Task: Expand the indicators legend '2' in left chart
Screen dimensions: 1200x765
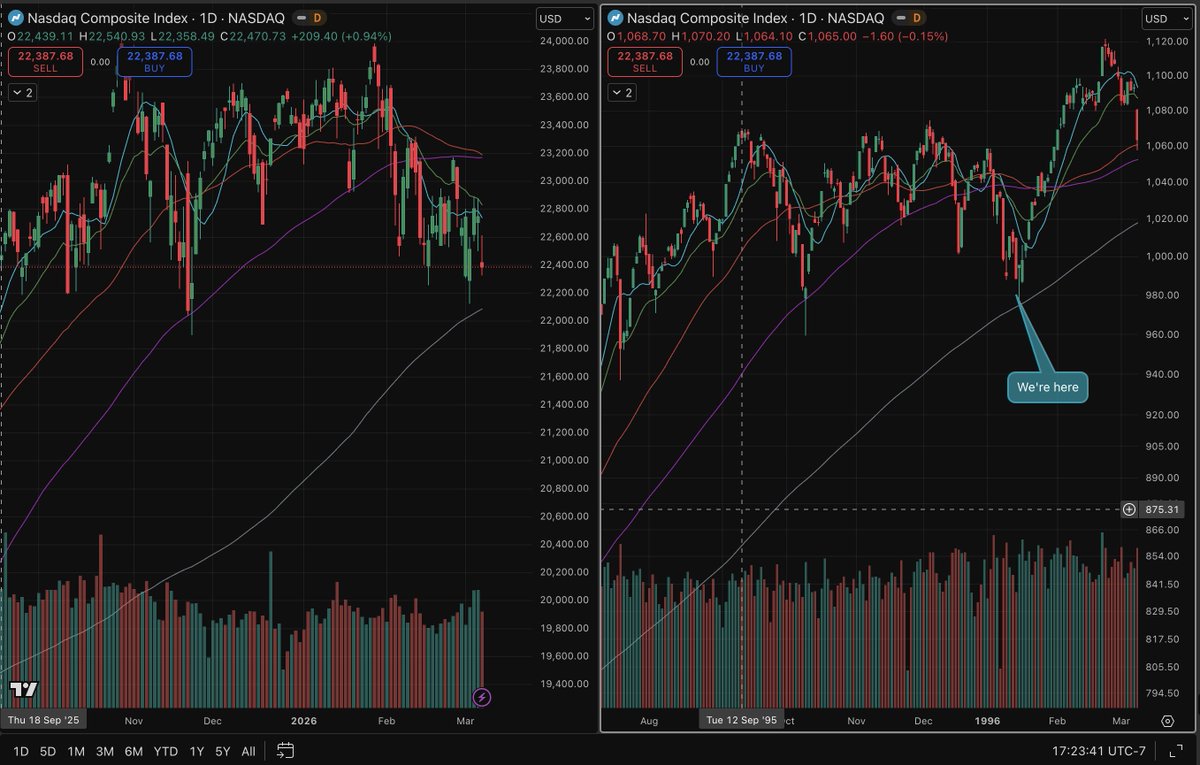Action: pyautogui.click(x=23, y=92)
